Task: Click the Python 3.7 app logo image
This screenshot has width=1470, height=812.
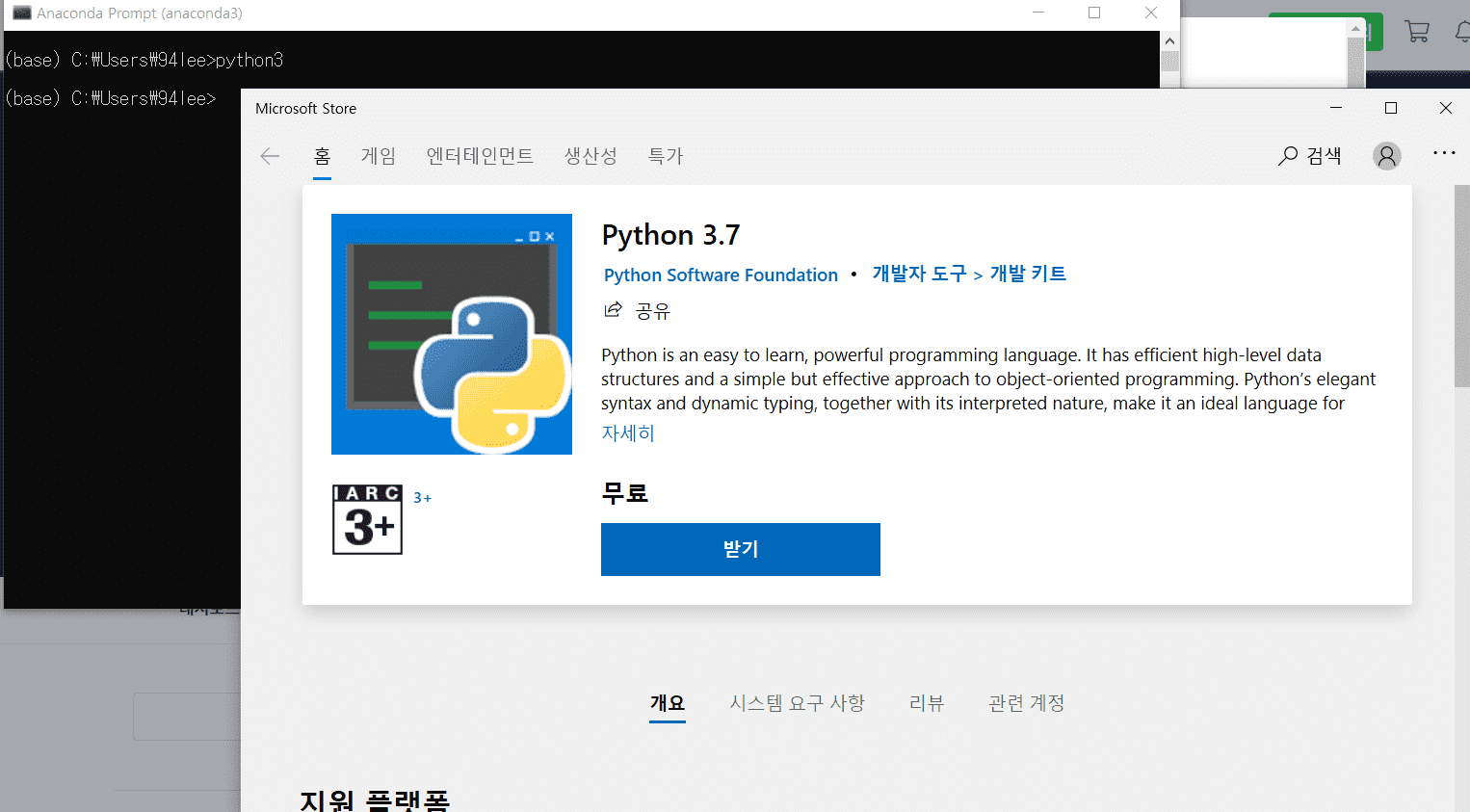Action: pyautogui.click(x=452, y=334)
